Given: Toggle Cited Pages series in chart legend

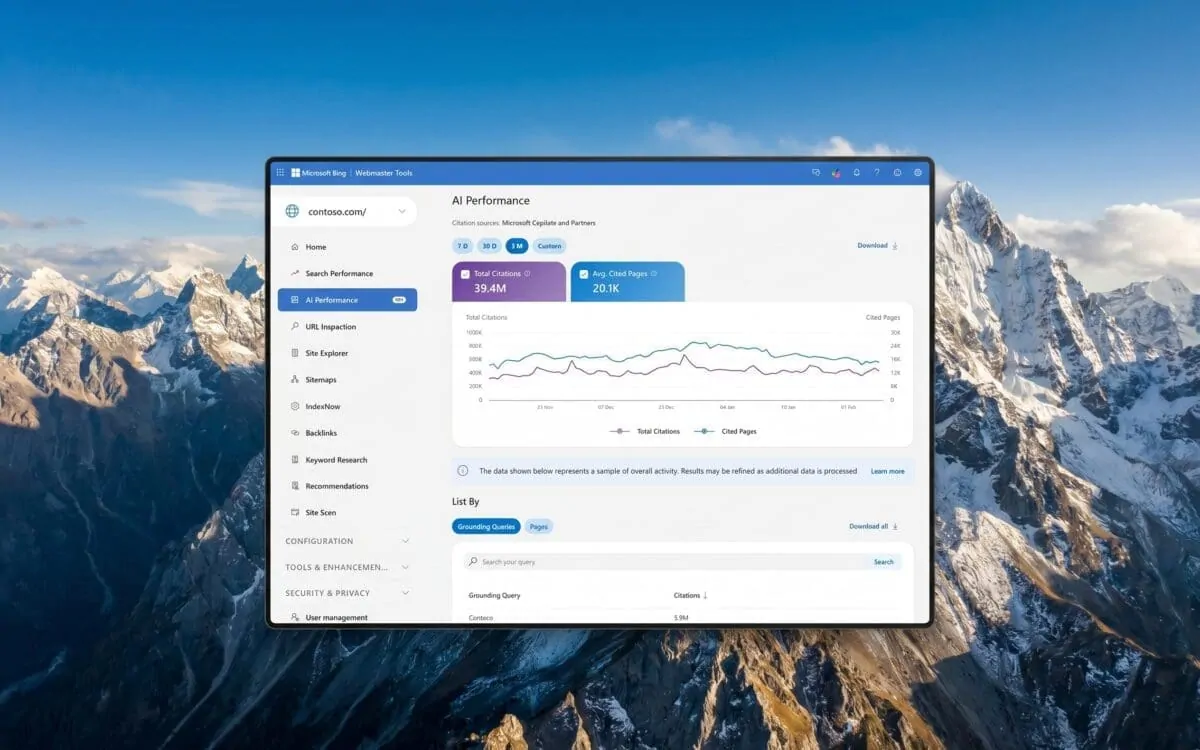Looking at the screenshot, I should [725, 431].
